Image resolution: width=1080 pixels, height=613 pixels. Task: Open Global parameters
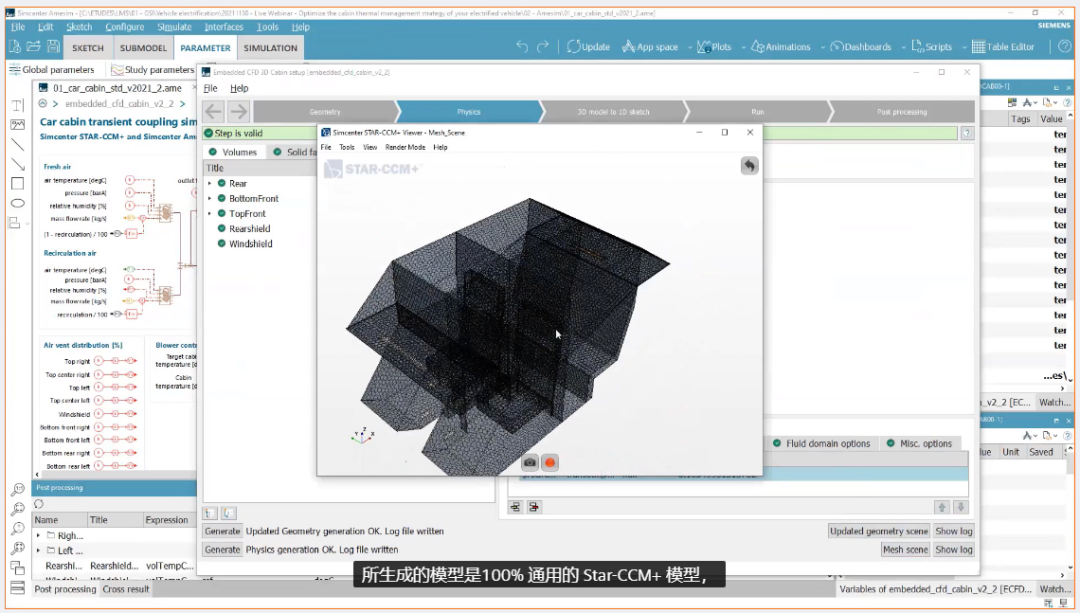(52, 70)
